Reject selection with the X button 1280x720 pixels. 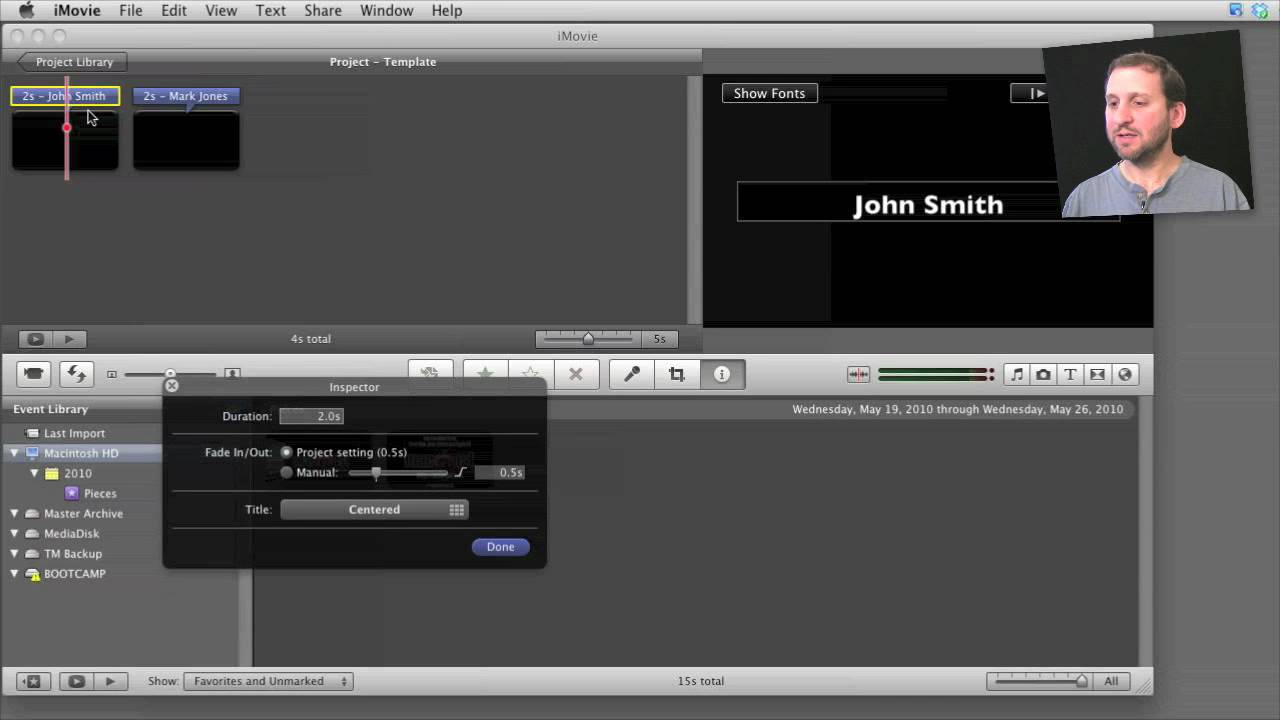coord(576,374)
